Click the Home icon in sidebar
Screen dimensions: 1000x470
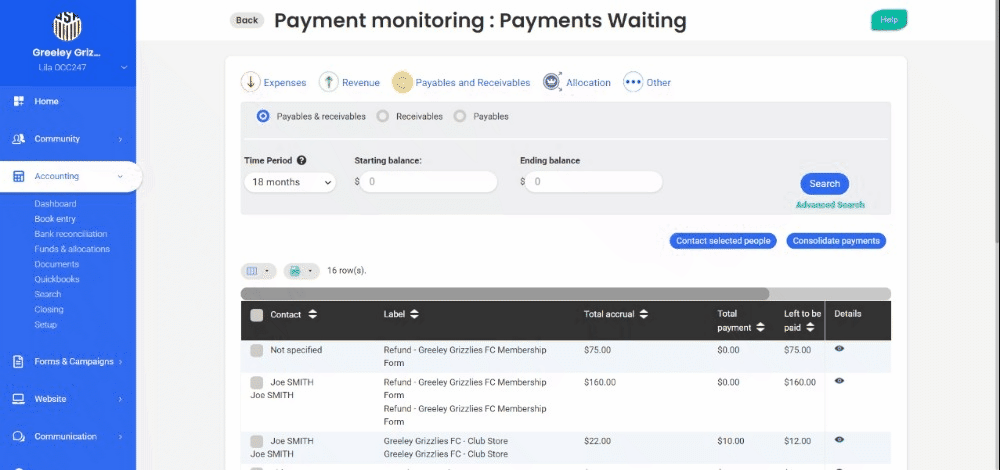click(x=18, y=101)
